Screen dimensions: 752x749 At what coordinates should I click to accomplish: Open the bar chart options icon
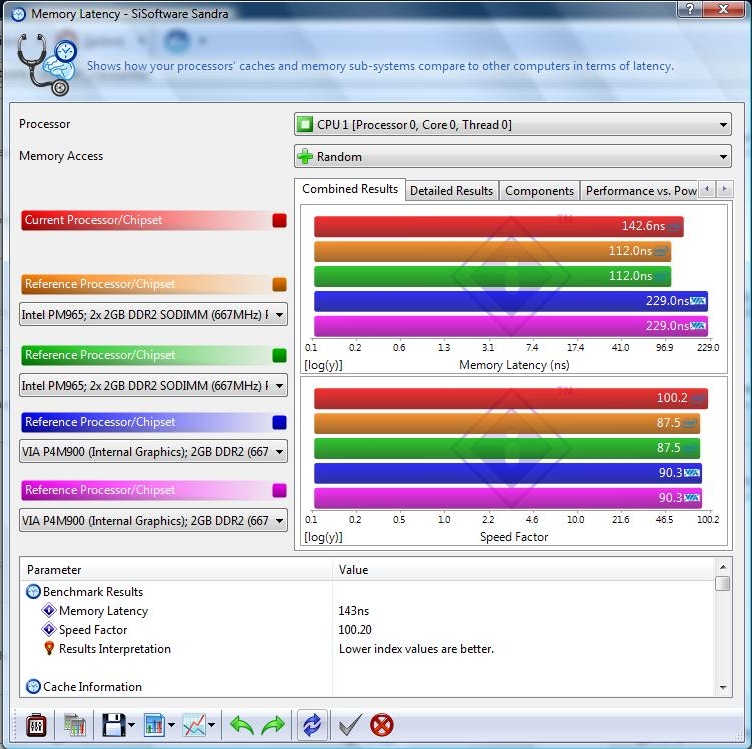point(154,726)
